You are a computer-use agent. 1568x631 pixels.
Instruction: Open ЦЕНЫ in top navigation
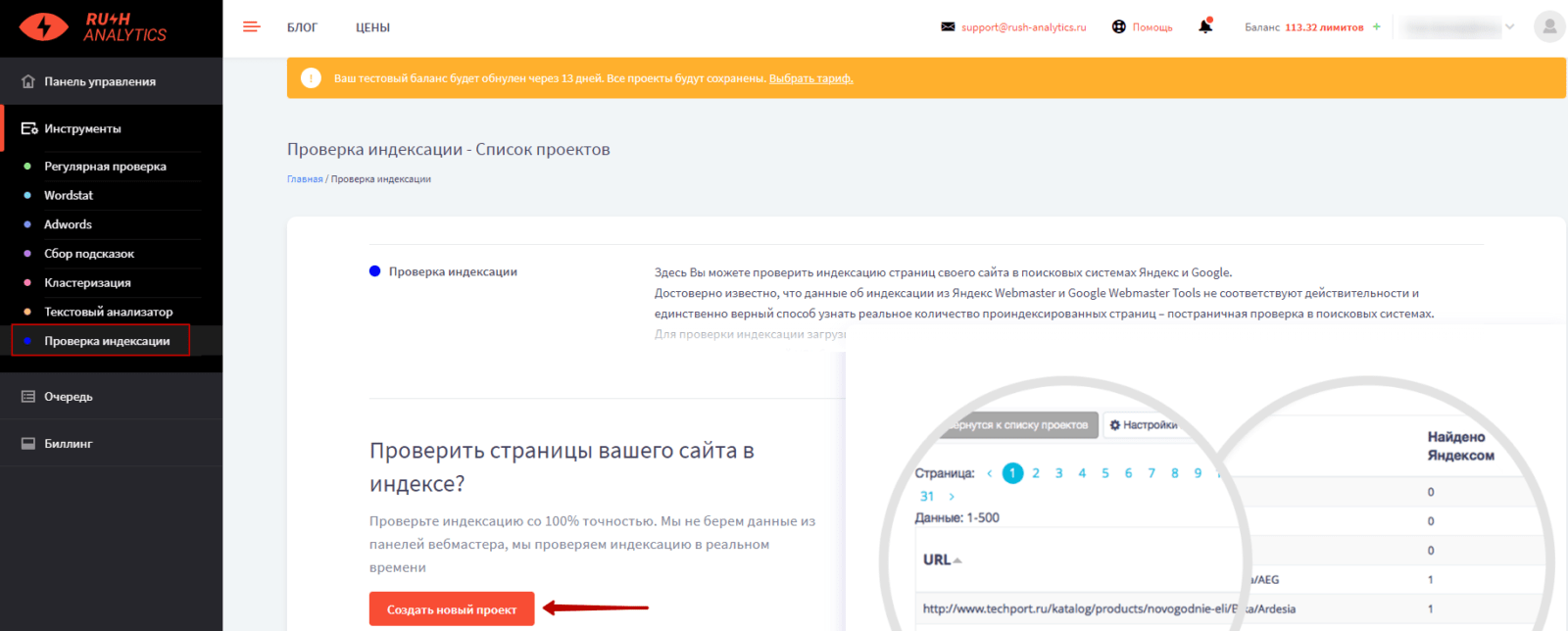click(x=372, y=27)
